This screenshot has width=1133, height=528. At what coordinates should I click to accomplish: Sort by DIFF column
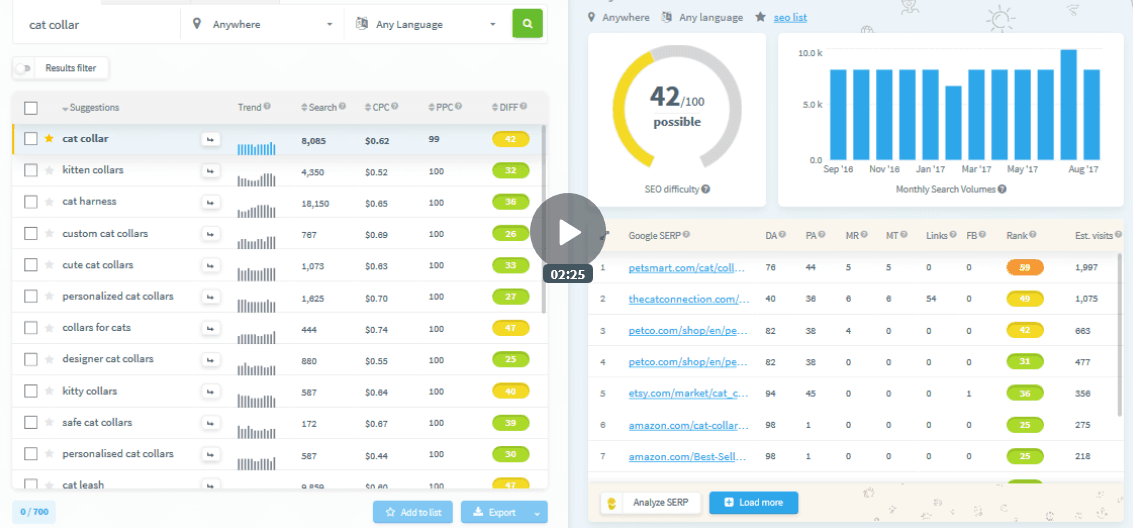point(504,108)
